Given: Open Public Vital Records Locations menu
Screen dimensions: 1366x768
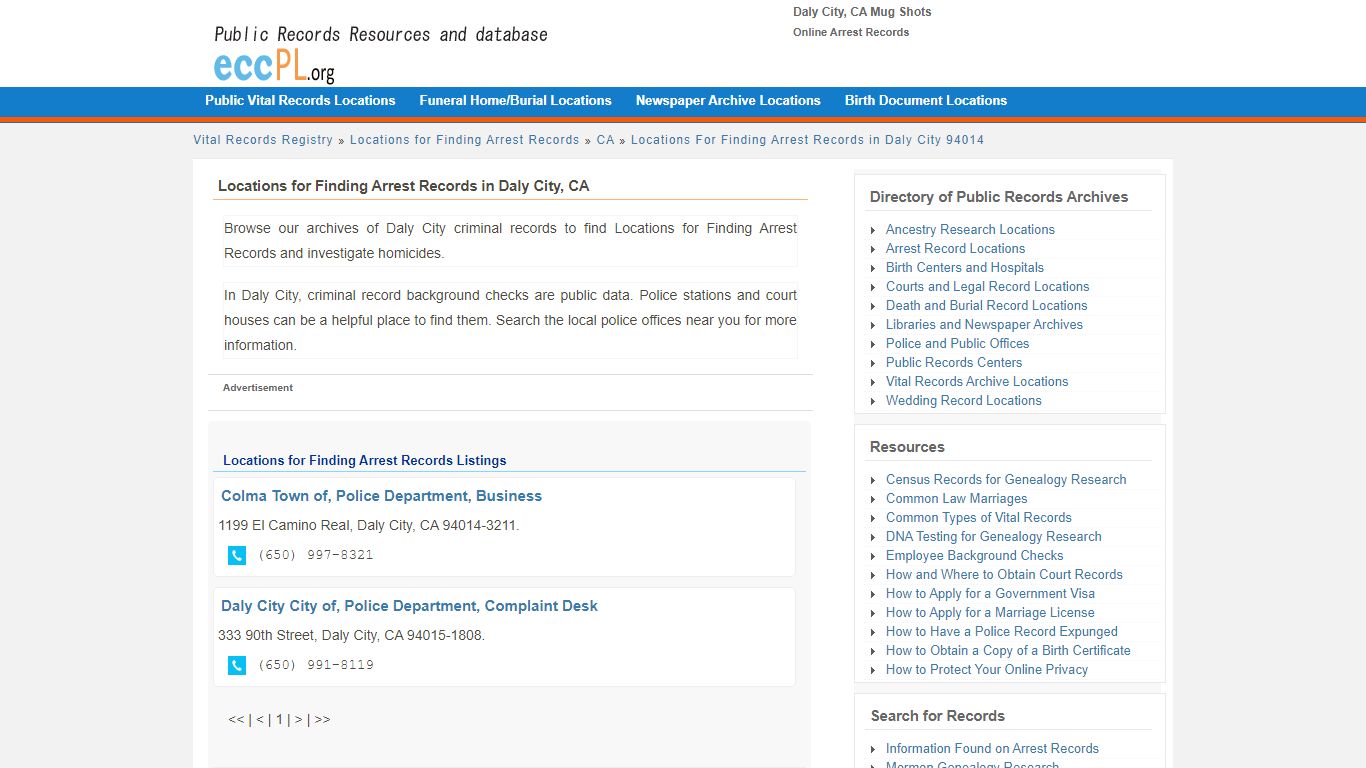Looking at the screenshot, I should (x=300, y=101).
